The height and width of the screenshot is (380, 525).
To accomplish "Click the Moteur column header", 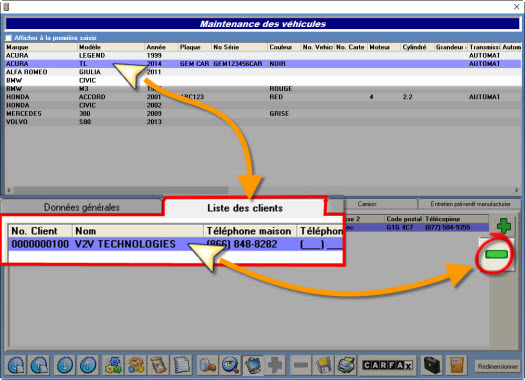I will [x=384, y=47].
